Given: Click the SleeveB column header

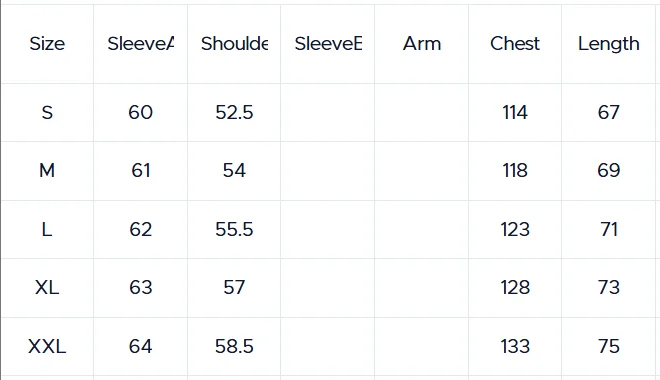Looking at the screenshot, I should point(328,44).
